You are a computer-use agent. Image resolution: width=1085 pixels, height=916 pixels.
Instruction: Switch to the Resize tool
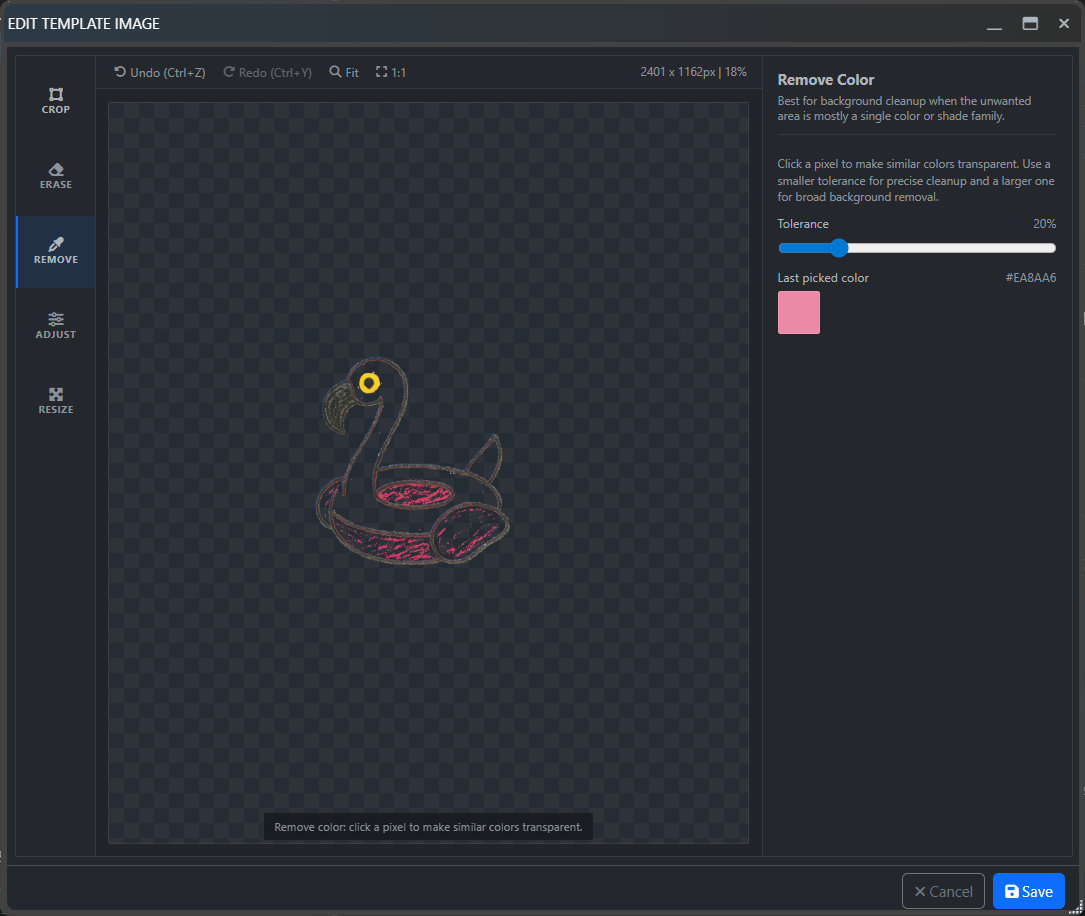point(56,401)
